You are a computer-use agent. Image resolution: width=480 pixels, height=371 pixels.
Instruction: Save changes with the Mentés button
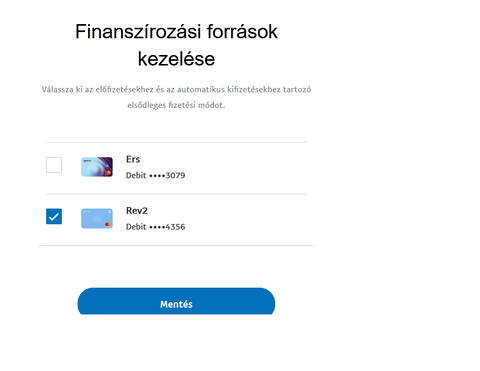tap(176, 301)
